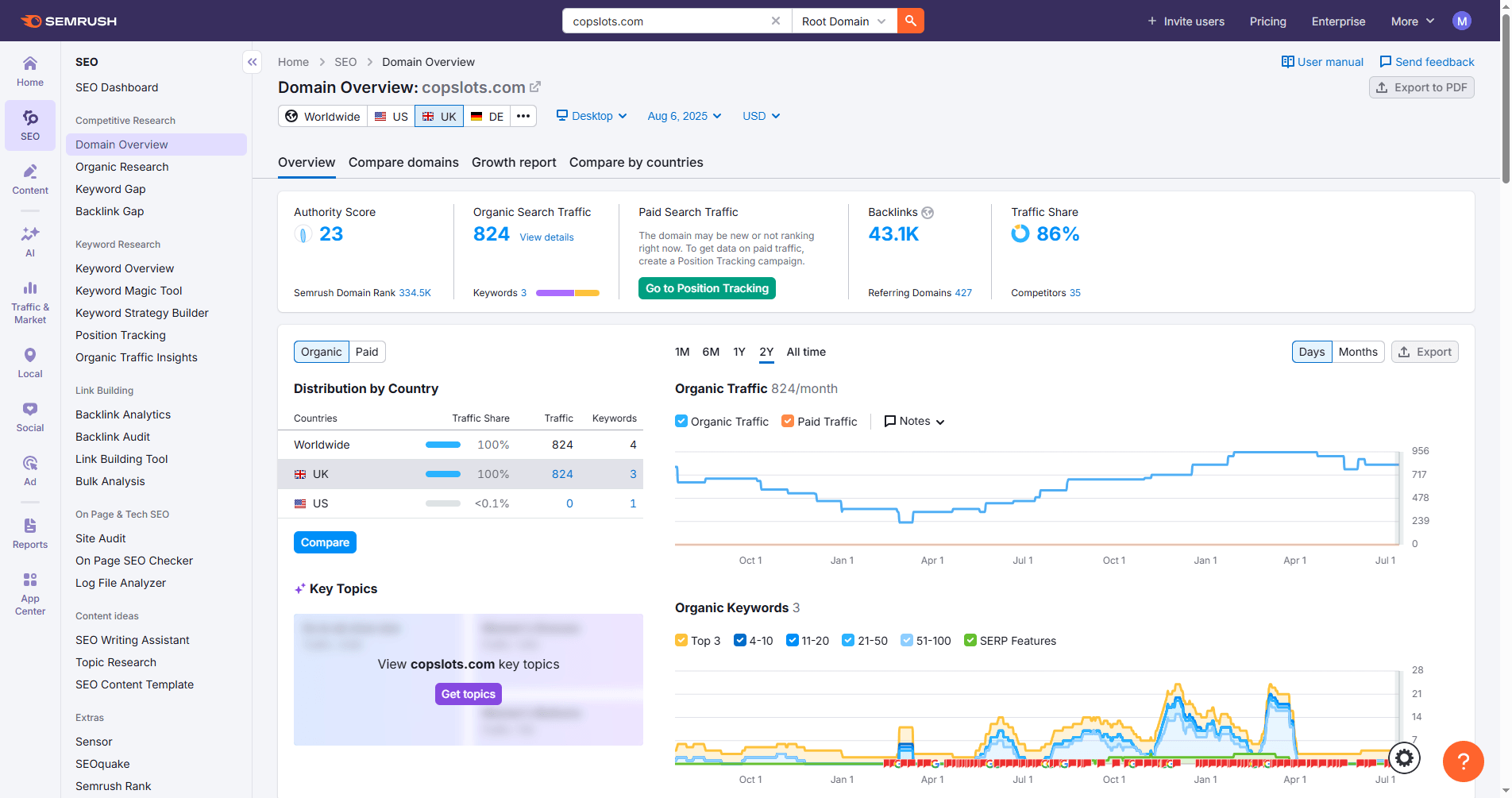Switch to the Compare domains tab
This screenshot has height=798, width=1512.
click(403, 162)
